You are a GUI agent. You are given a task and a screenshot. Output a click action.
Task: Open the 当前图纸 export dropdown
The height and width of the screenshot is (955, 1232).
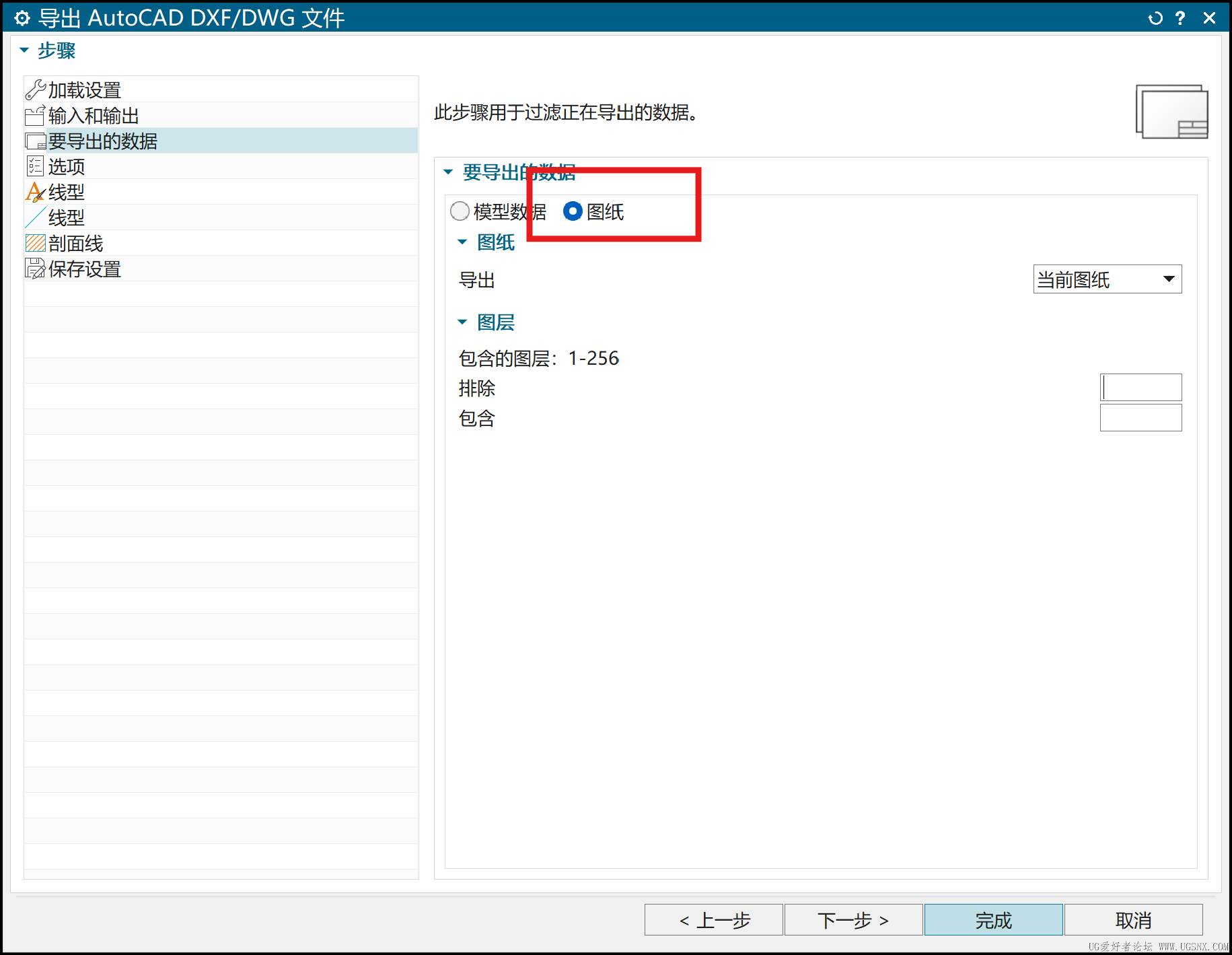tap(1107, 279)
